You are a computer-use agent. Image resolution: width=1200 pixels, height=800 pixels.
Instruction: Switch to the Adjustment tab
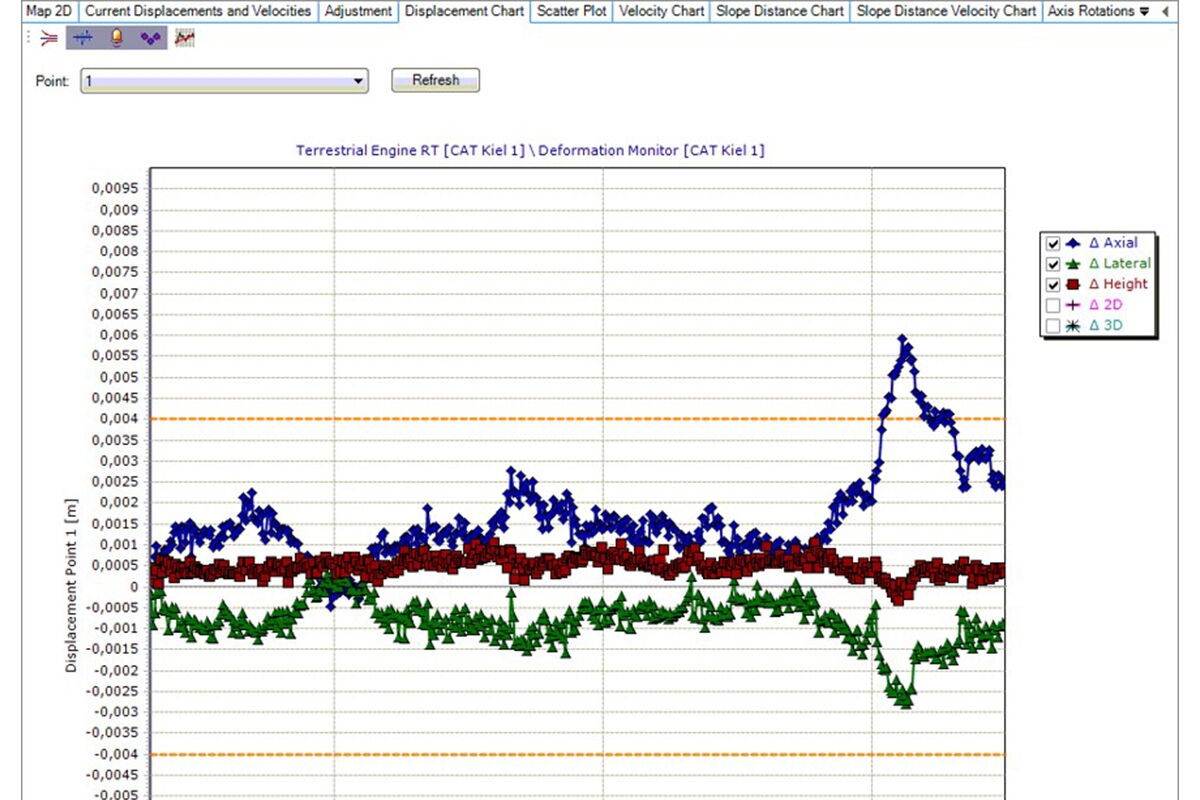[x=358, y=11]
